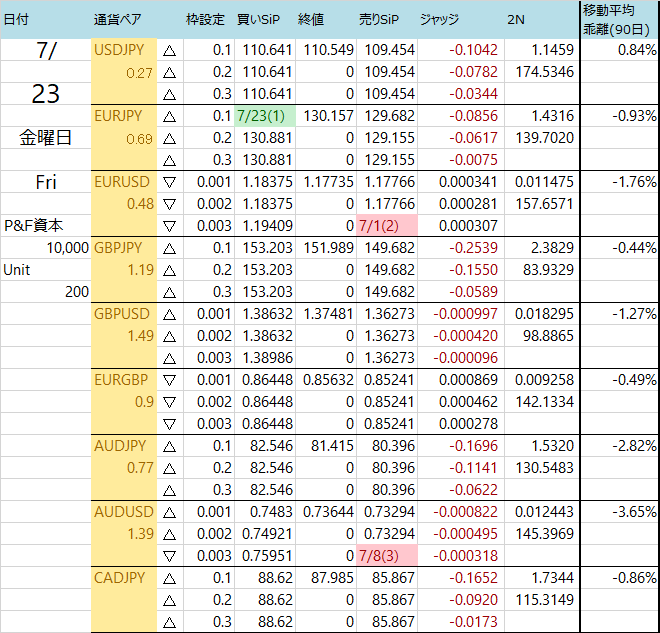The image size is (660, 633).
Task: Click the AUDUSD currency pair cell
Action: (x=124, y=512)
